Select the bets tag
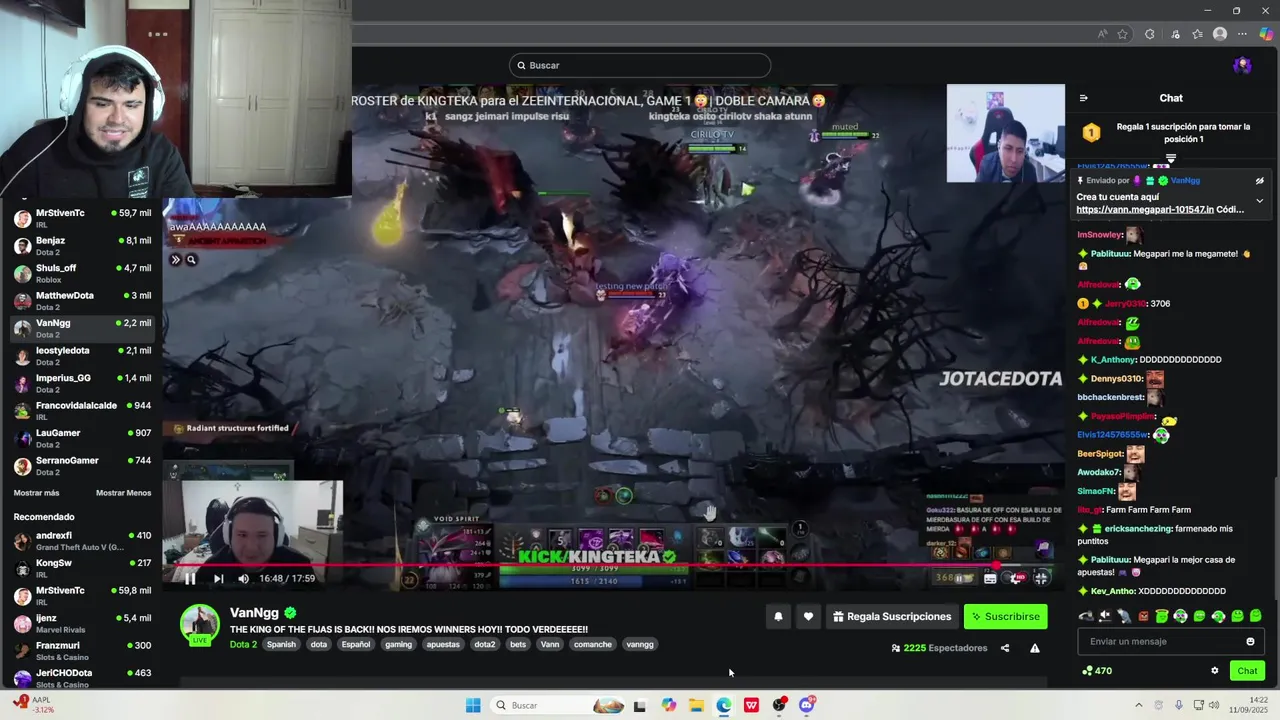Viewport: 1280px width, 720px height. click(517, 645)
